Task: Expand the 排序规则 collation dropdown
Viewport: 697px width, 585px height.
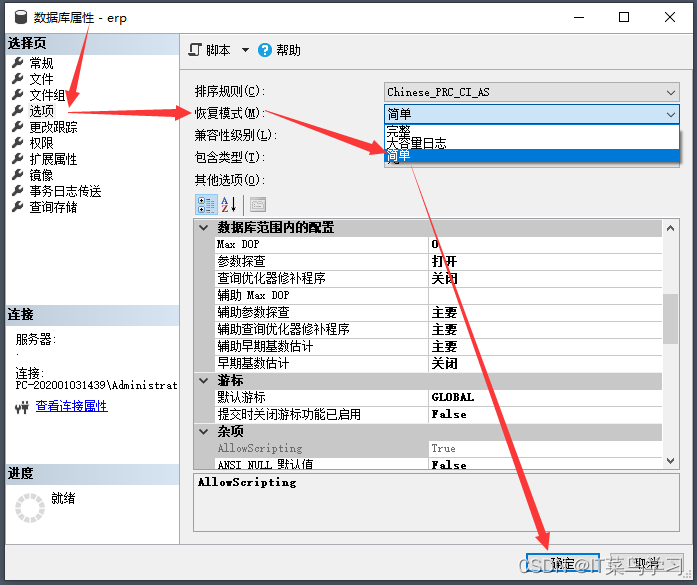Action: (x=671, y=92)
